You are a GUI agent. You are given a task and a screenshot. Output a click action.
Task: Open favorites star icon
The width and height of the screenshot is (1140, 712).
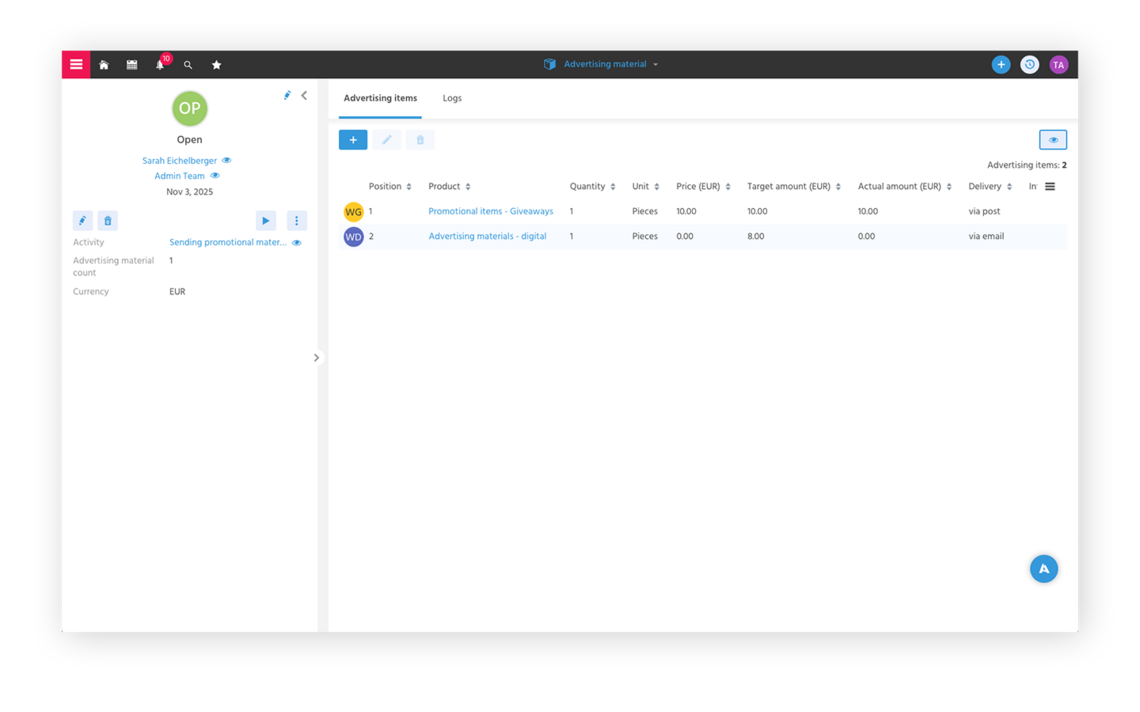(x=216, y=65)
